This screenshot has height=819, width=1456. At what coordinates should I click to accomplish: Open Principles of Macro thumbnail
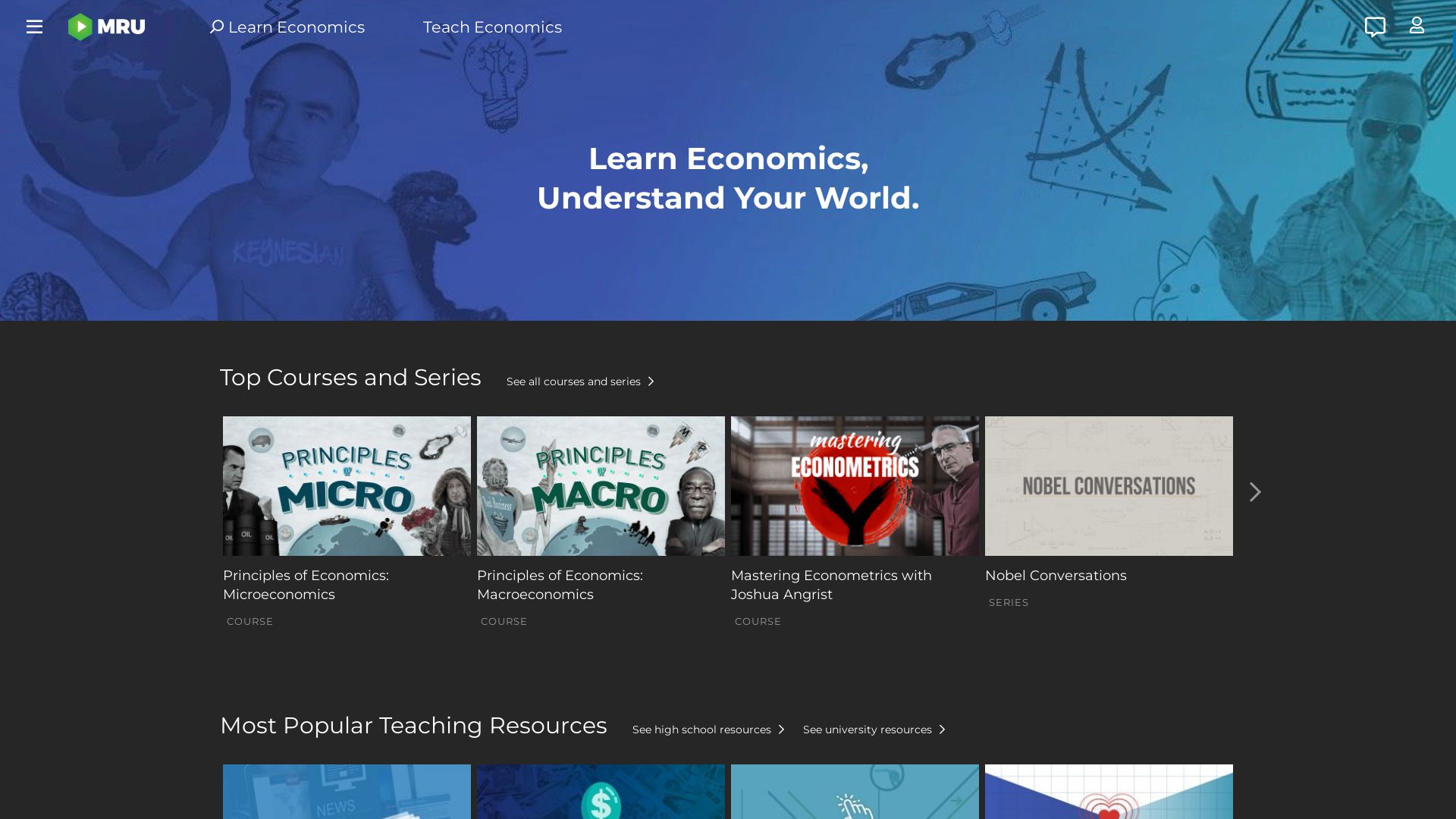click(x=601, y=486)
